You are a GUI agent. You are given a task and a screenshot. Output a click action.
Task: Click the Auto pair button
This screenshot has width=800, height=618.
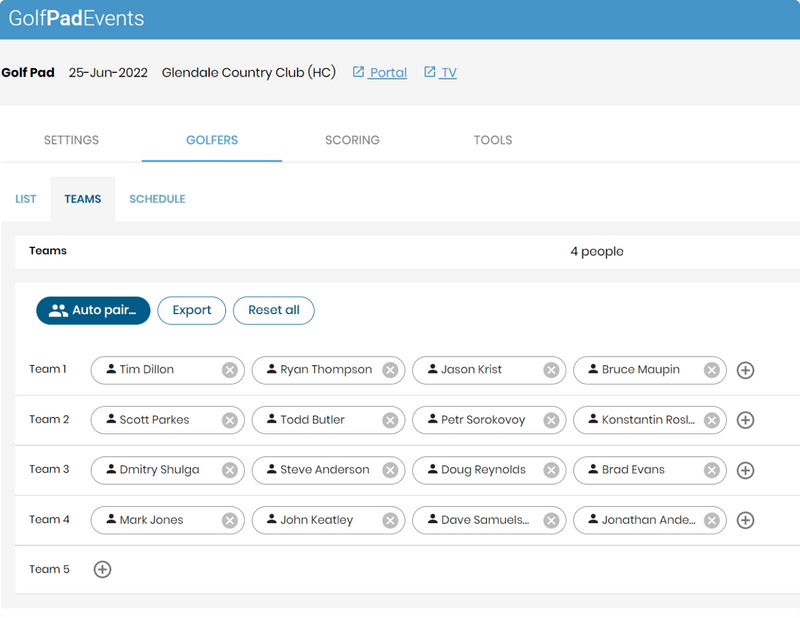(x=93, y=310)
